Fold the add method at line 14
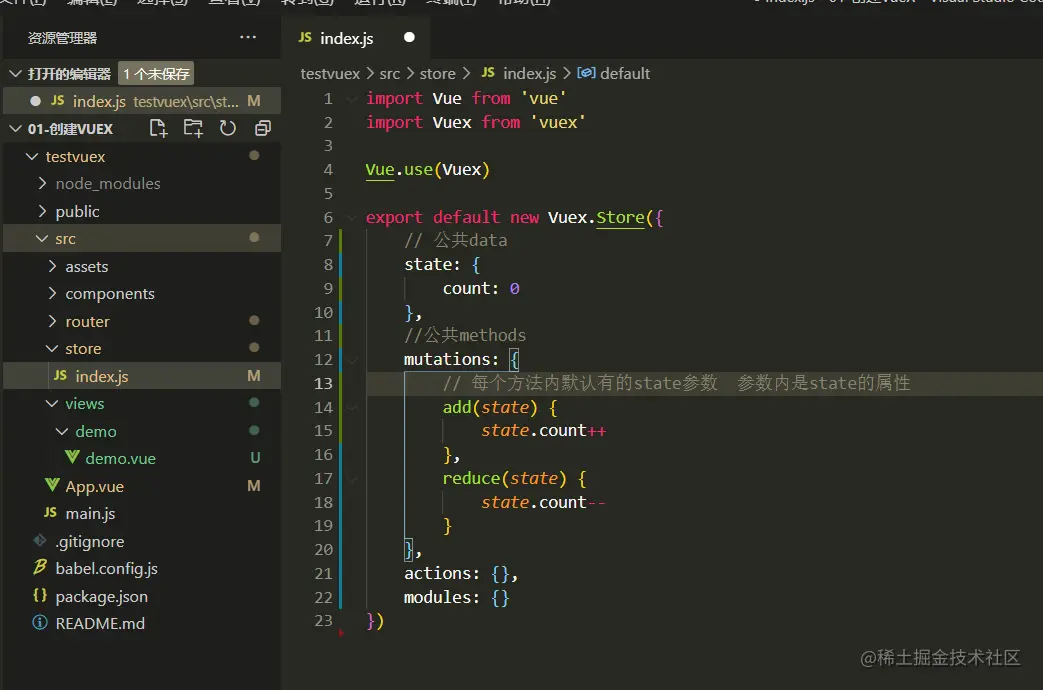 [x=352, y=408]
